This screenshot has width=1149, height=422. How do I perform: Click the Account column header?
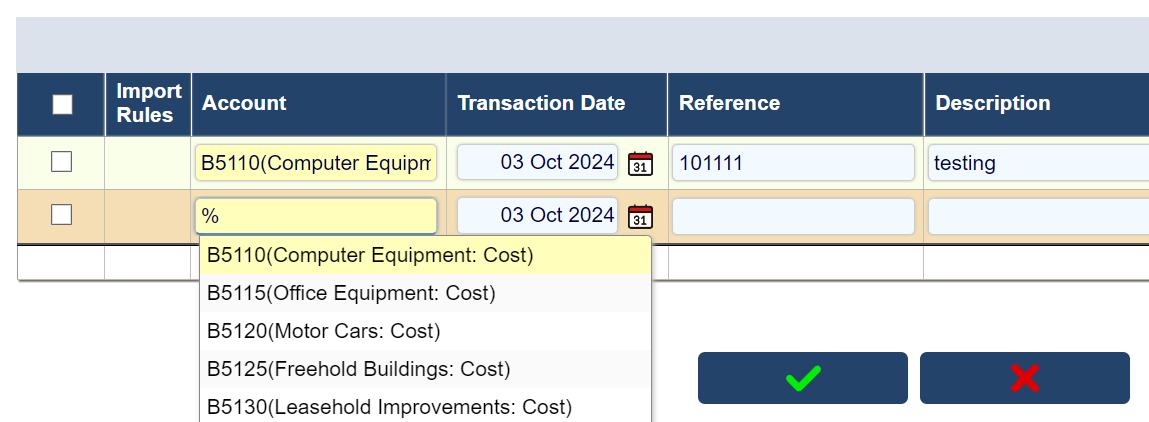pos(244,103)
